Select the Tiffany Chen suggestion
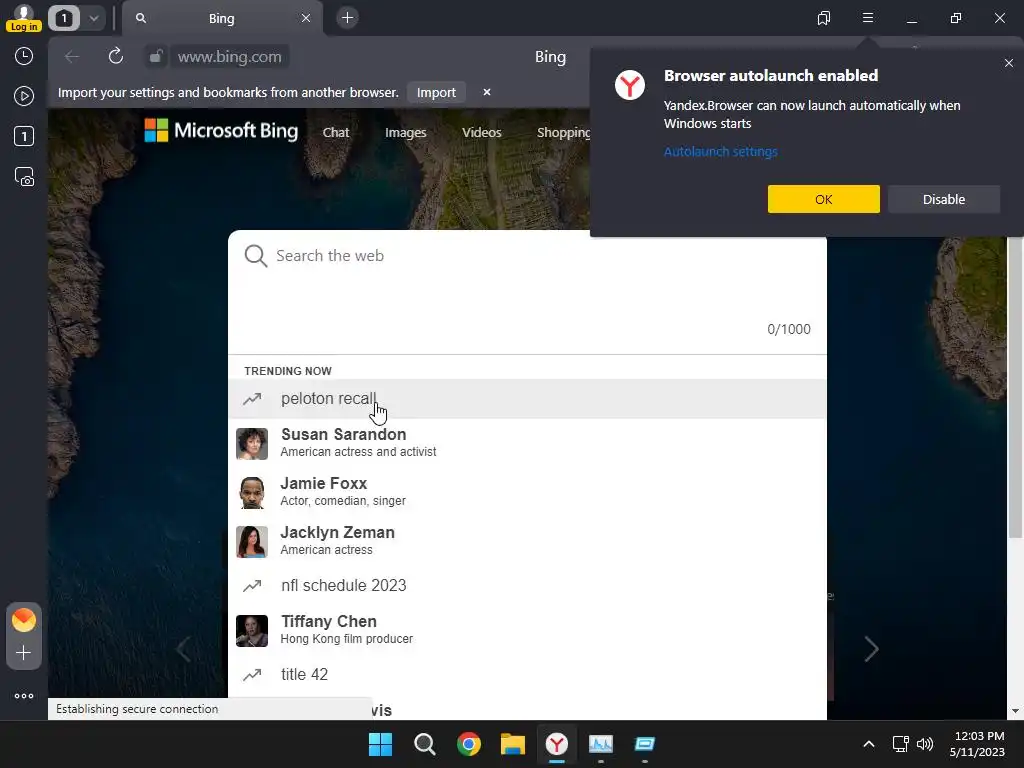The width and height of the screenshot is (1024, 768). click(527, 630)
